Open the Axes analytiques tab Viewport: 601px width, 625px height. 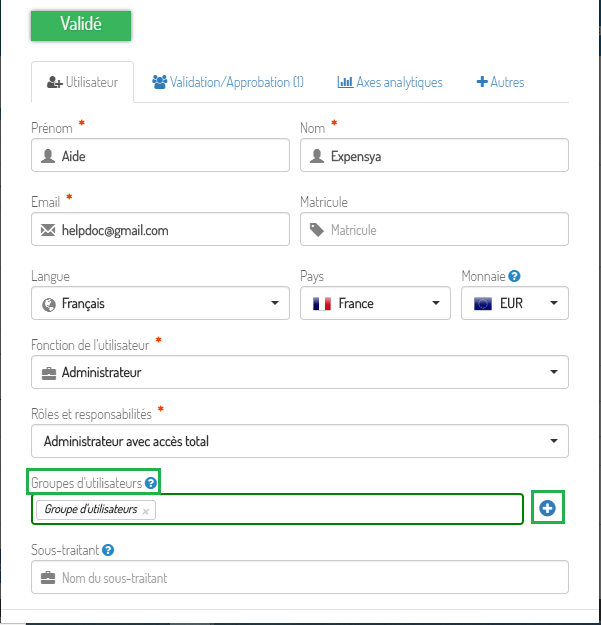tap(390, 82)
